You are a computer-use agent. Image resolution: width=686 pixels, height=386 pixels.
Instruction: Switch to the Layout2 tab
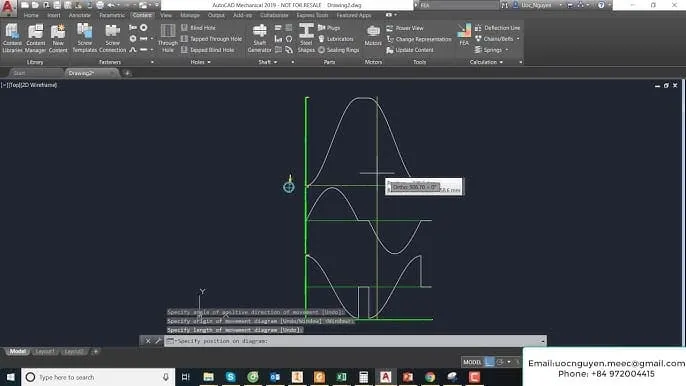[x=74, y=351]
